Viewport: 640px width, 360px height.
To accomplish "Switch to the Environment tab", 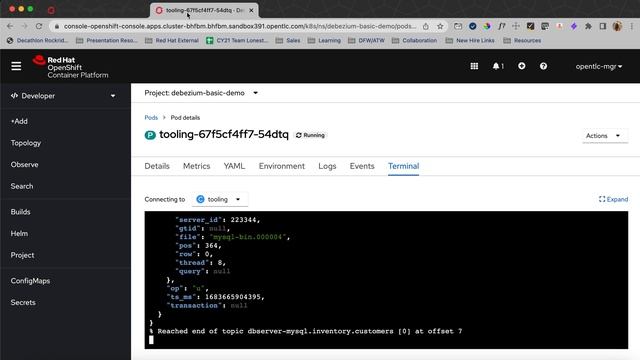I will pyautogui.click(x=282, y=166).
